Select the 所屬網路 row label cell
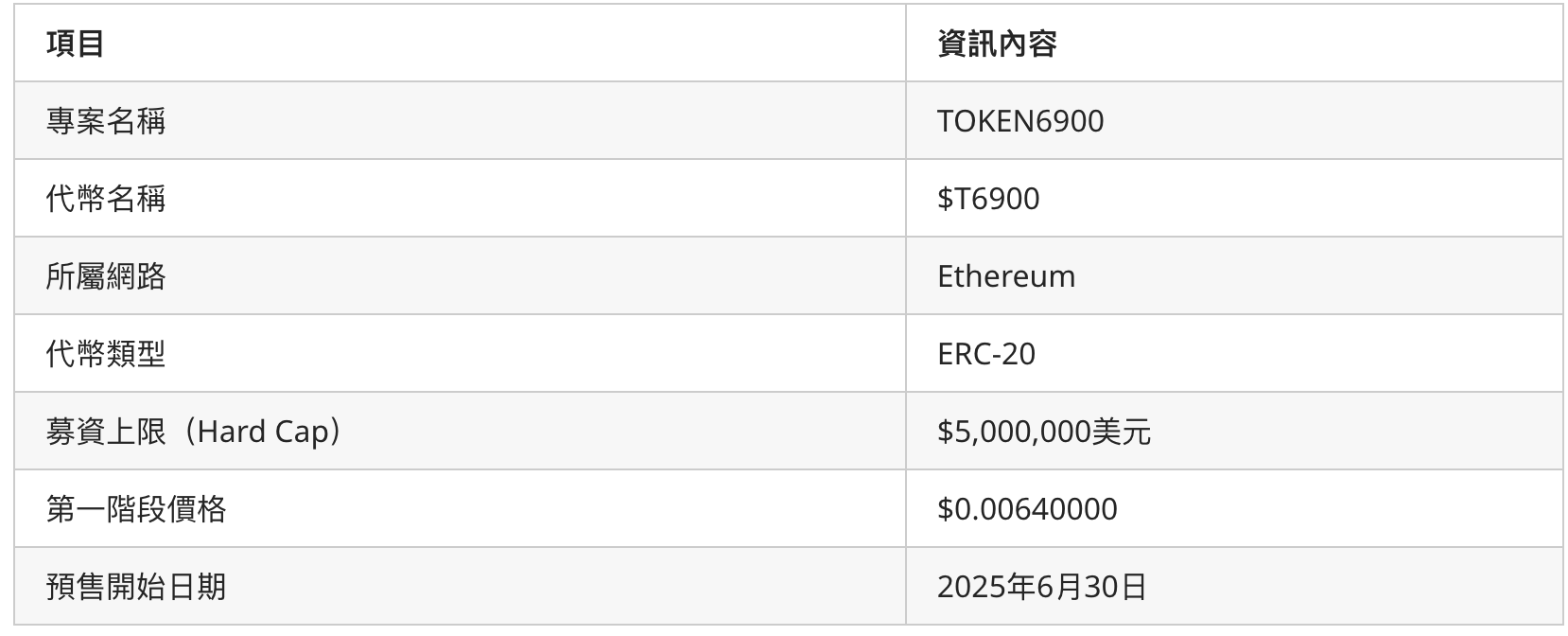The image size is (1568, 636). point(106,276)
